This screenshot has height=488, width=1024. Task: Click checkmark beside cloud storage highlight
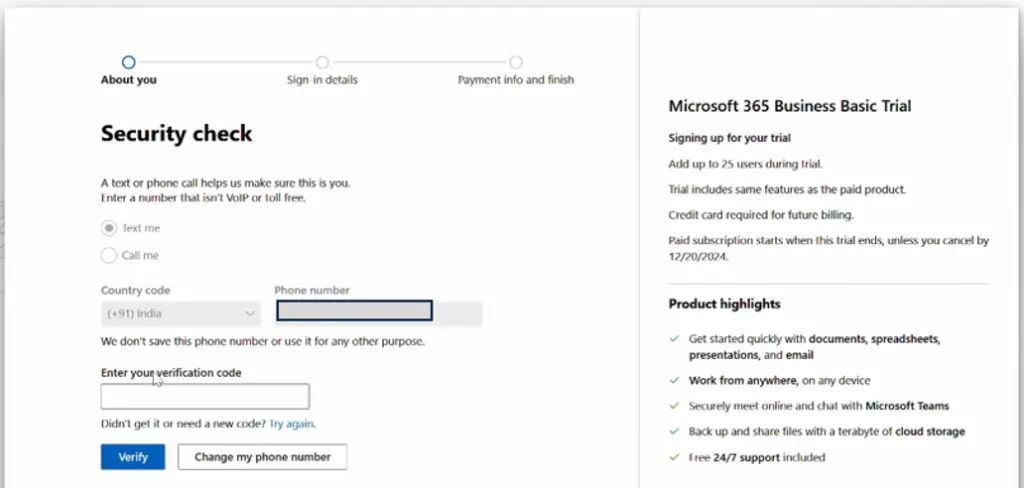675,431
